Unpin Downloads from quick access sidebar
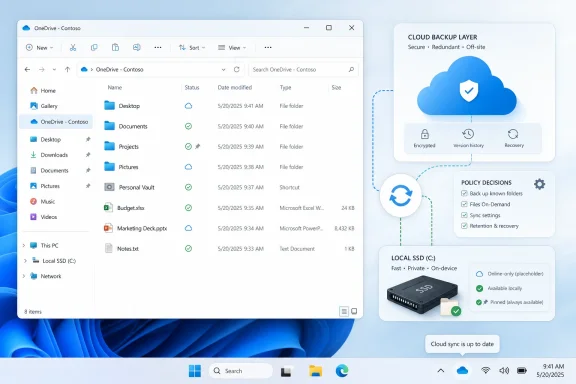This screenshot has height=384, width=576. (x=88, y=155)
